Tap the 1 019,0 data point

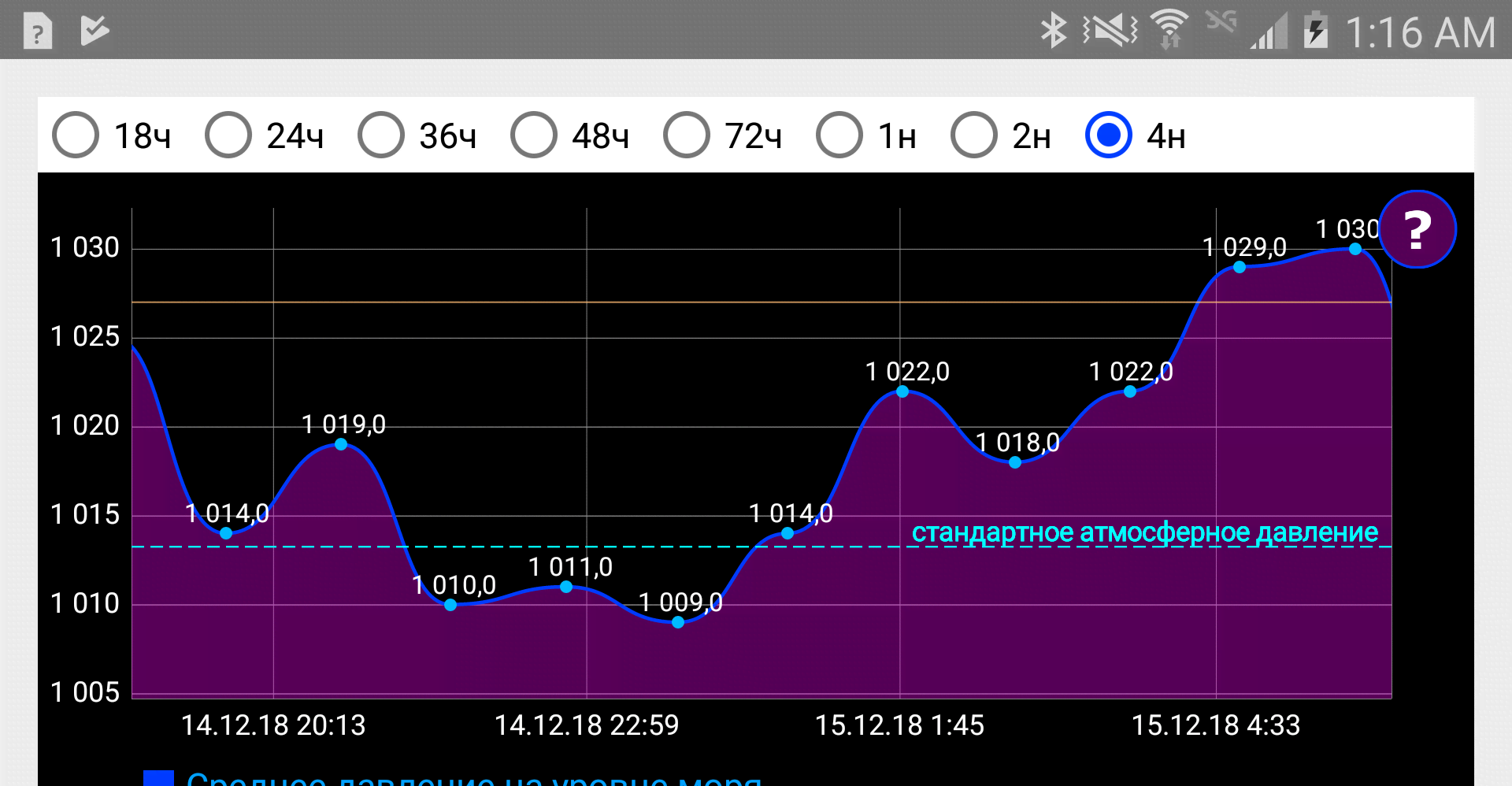341,444
